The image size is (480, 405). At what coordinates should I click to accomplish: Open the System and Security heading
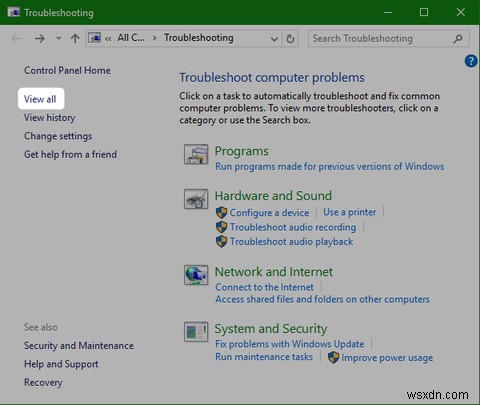[x=271, y=329]
